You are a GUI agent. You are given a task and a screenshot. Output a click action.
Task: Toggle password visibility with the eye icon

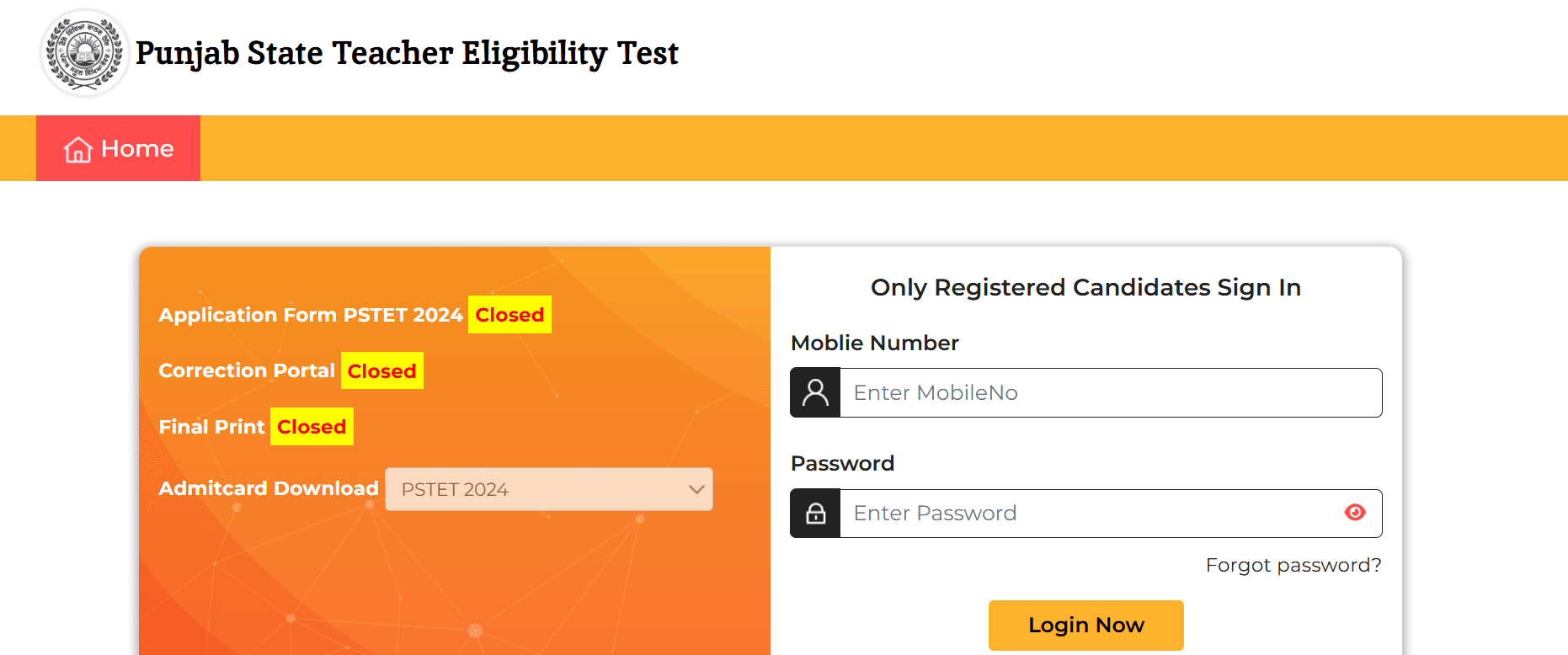[x=1355, y=513]
